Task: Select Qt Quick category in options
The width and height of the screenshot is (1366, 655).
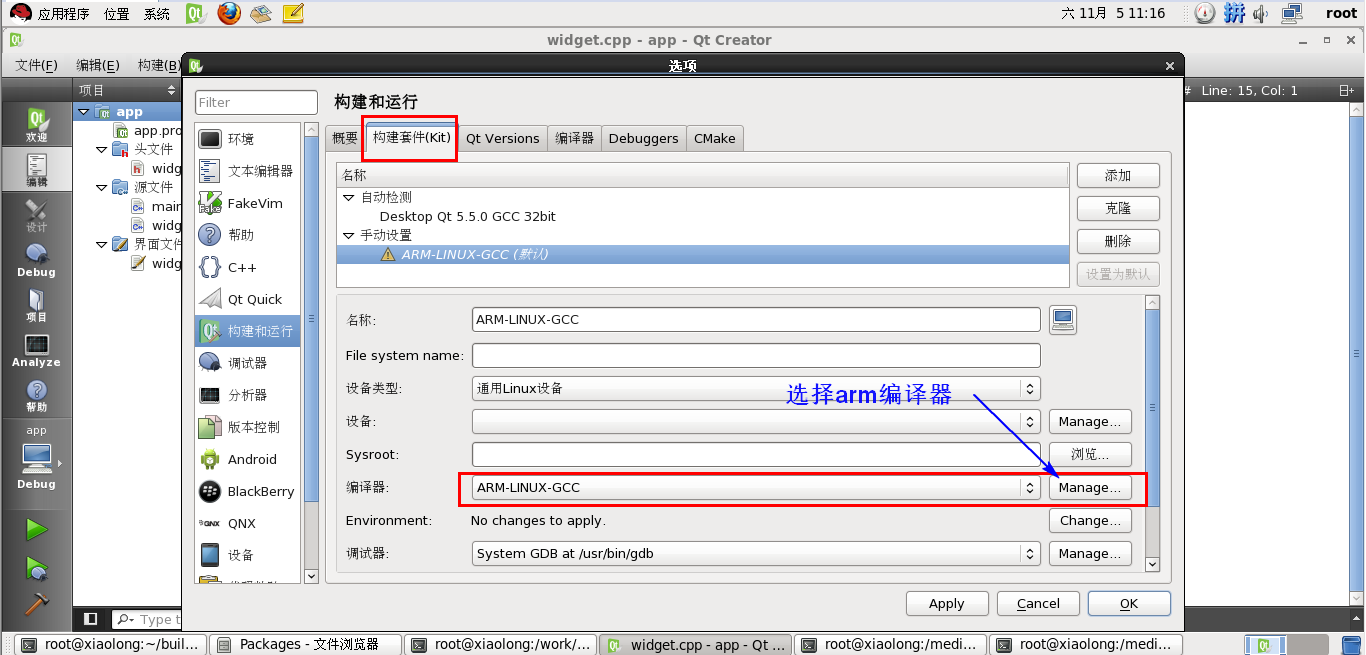Action: pyautogui.click(x=248, y=299)
